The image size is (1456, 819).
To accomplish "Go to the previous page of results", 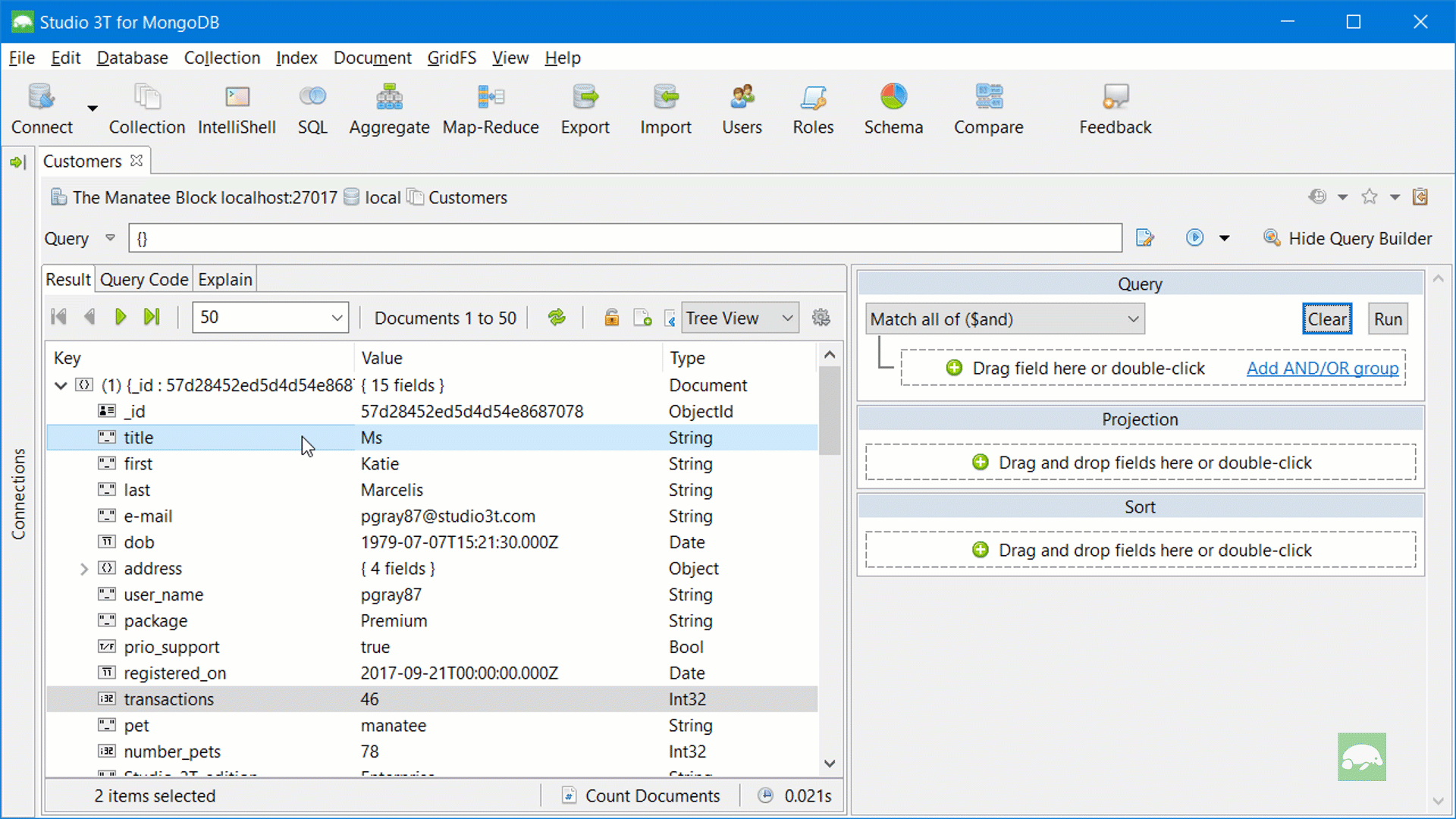I will point(89,317).
